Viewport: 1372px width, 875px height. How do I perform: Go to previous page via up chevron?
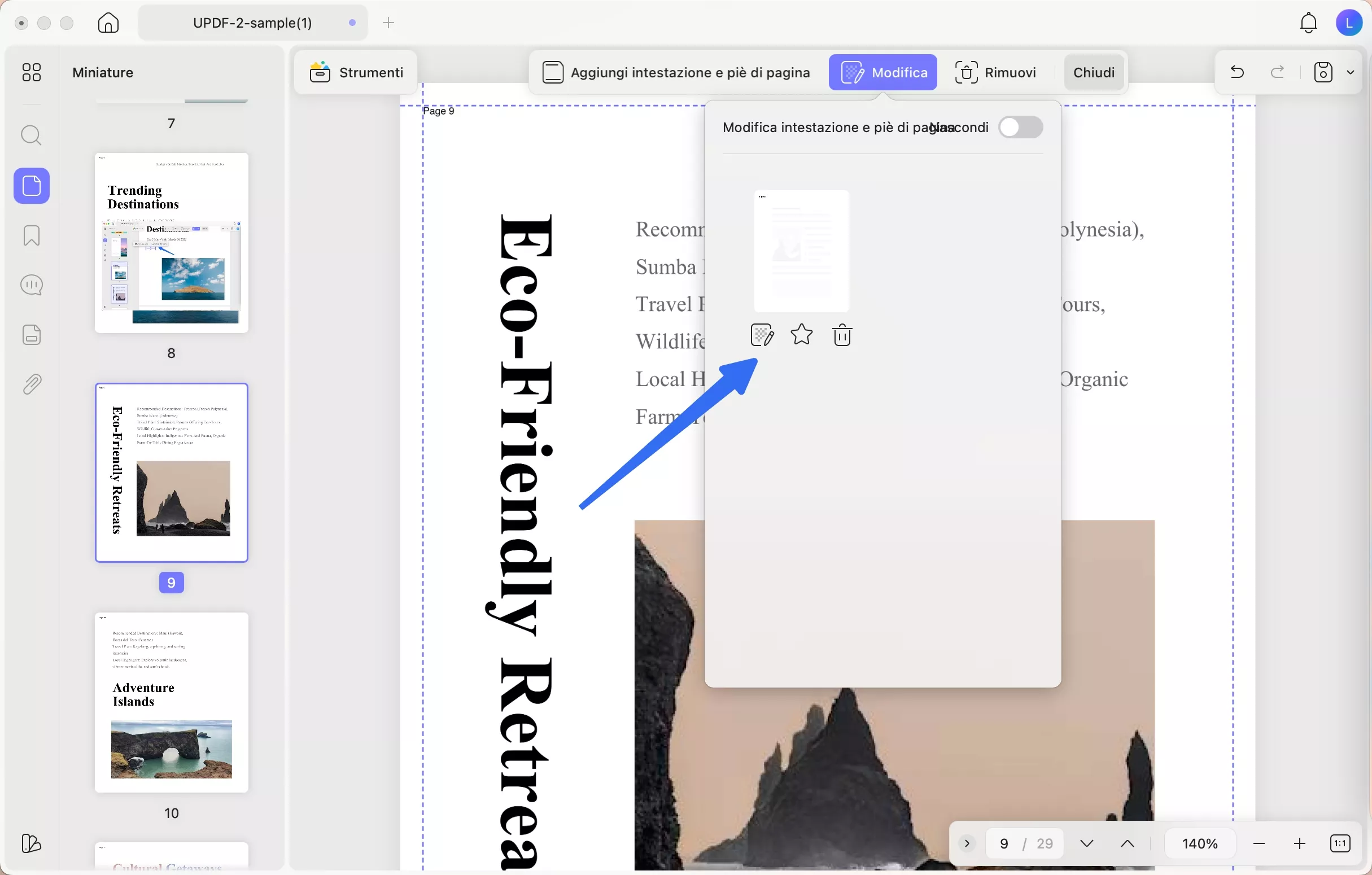(1127, 843)
